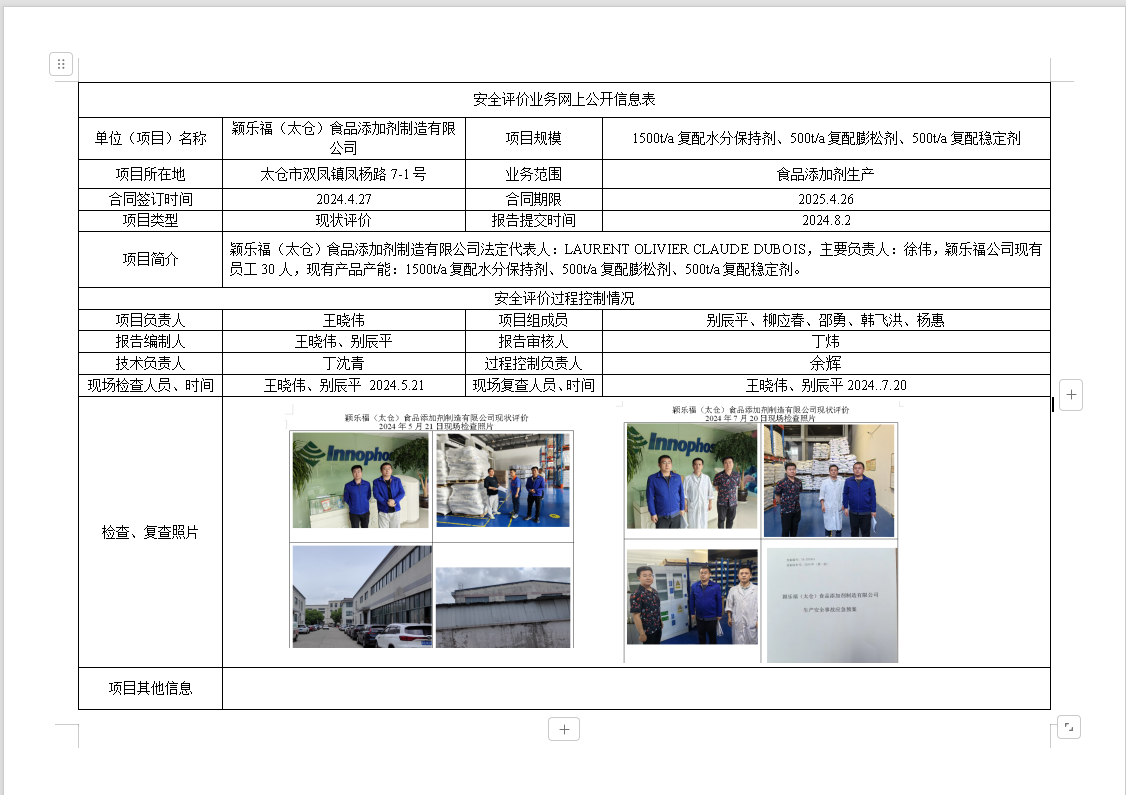The width and height of the screenshot is (1126, 795).
Task: Click the 食品添加剂生产 business scope cell
Action: 825,174
